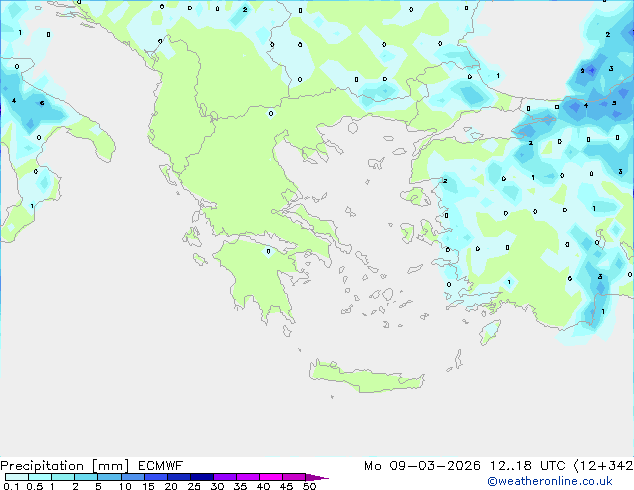Click the 5–10 mm legend color box
This screenshot has width=634, height=490.
[x=109, y=477]
